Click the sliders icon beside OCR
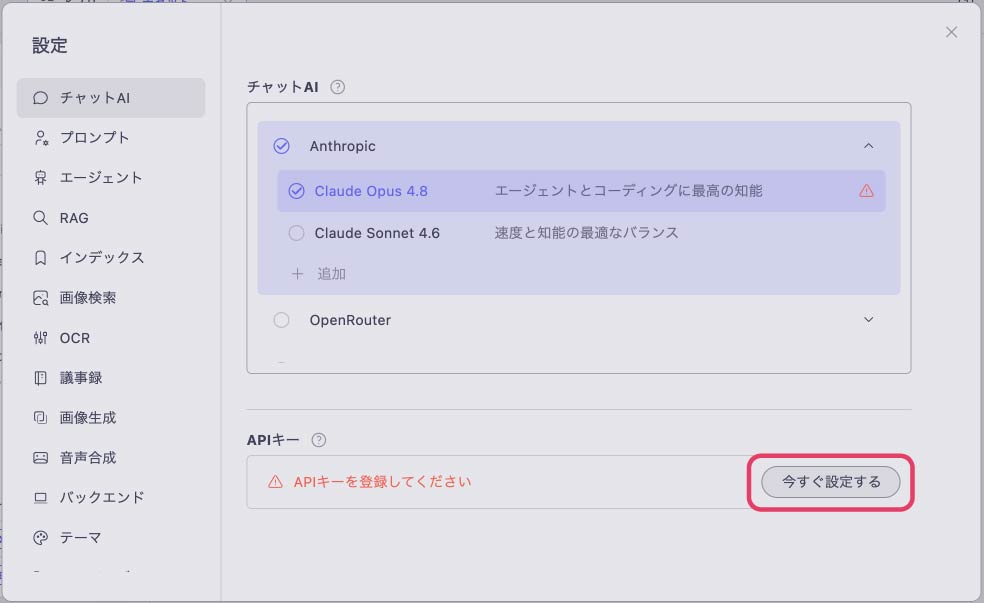 [41, 338]
